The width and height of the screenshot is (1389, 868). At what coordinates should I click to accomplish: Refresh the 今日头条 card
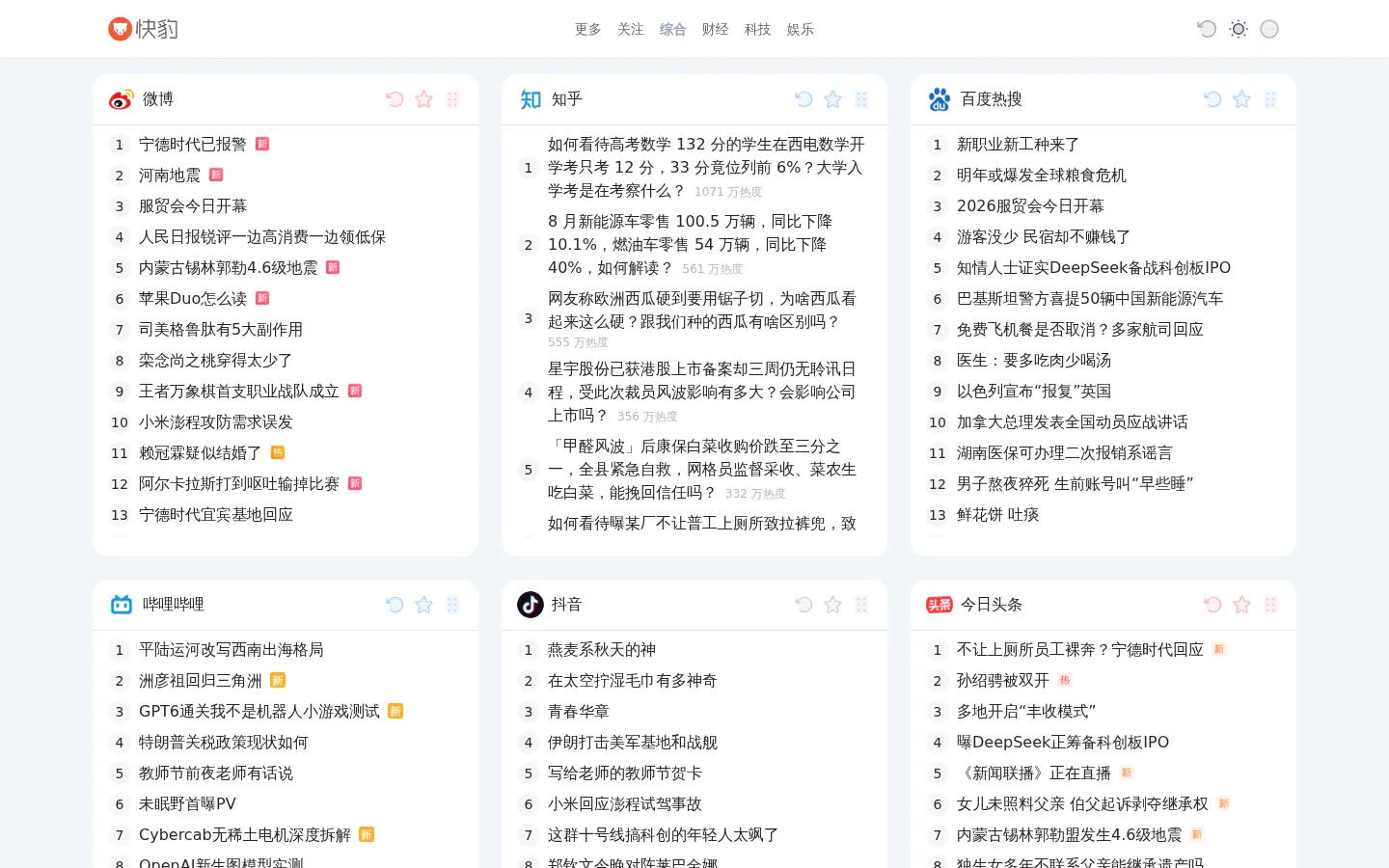[1212, 605]
